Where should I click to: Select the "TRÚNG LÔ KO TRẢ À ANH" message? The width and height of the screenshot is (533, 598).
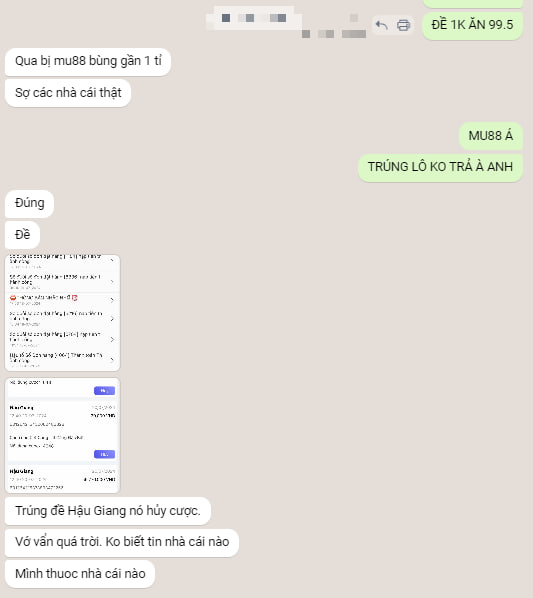(440, 167)
